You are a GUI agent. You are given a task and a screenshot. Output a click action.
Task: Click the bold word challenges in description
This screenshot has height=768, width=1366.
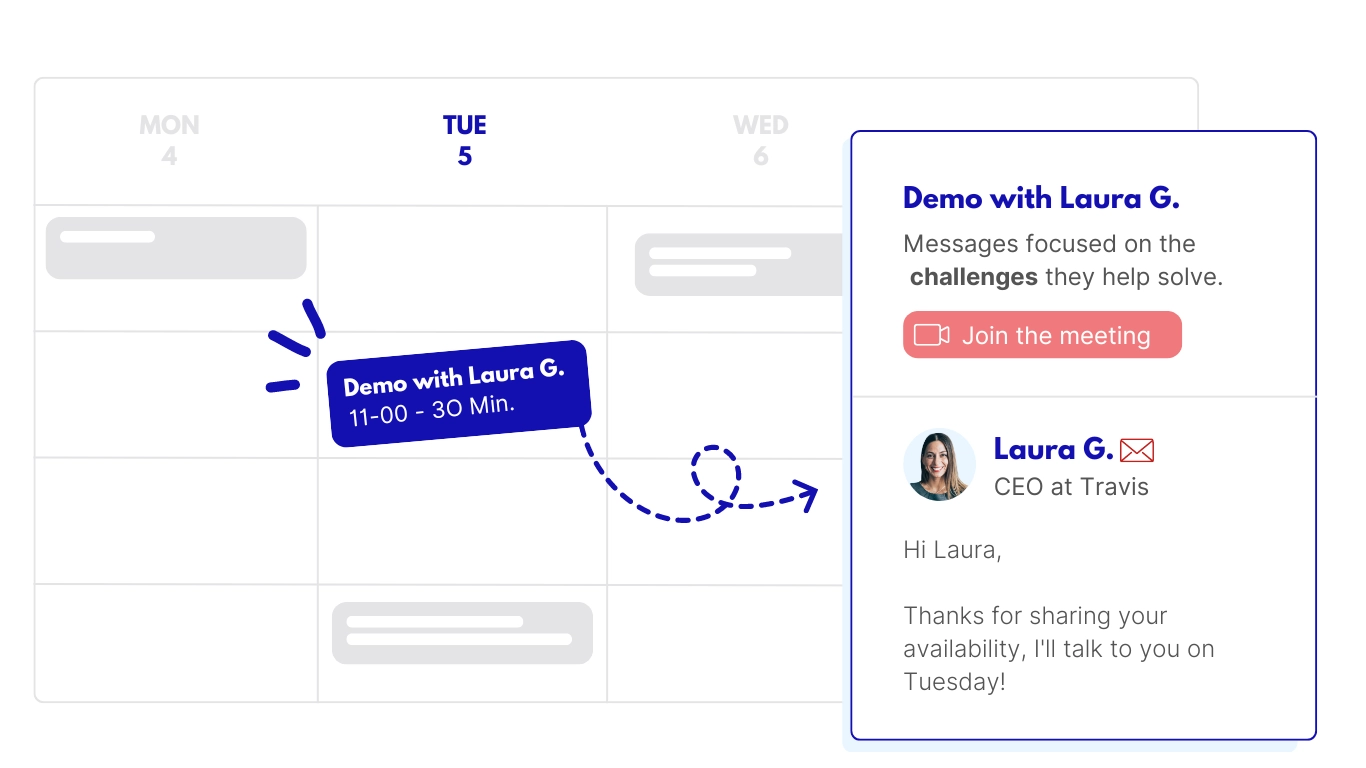[973, 277]
